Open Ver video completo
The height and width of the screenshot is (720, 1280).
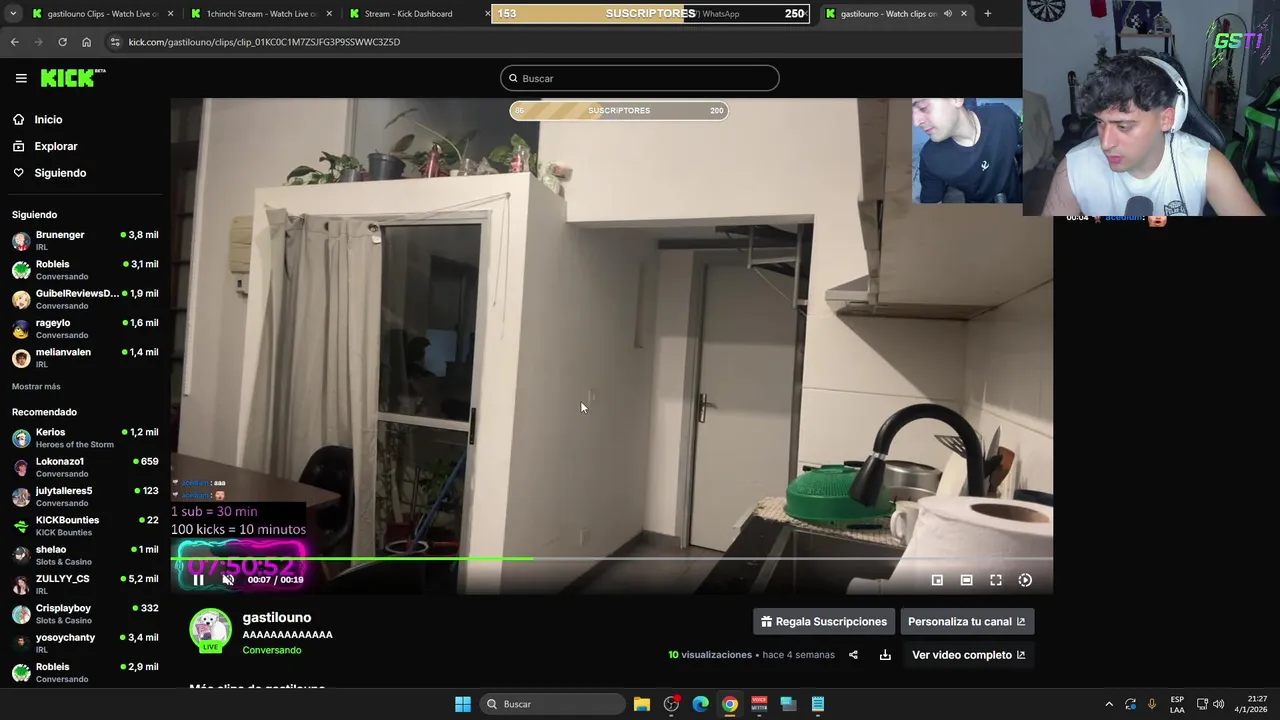click(x=968, y=655)
